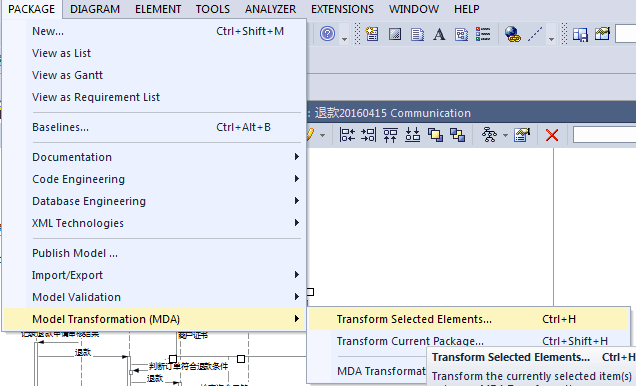Image resolution: width=636 pixels, height=386 pixels.
Task: Expand the layout tool dropdown arrow
Action: [505, 135]
